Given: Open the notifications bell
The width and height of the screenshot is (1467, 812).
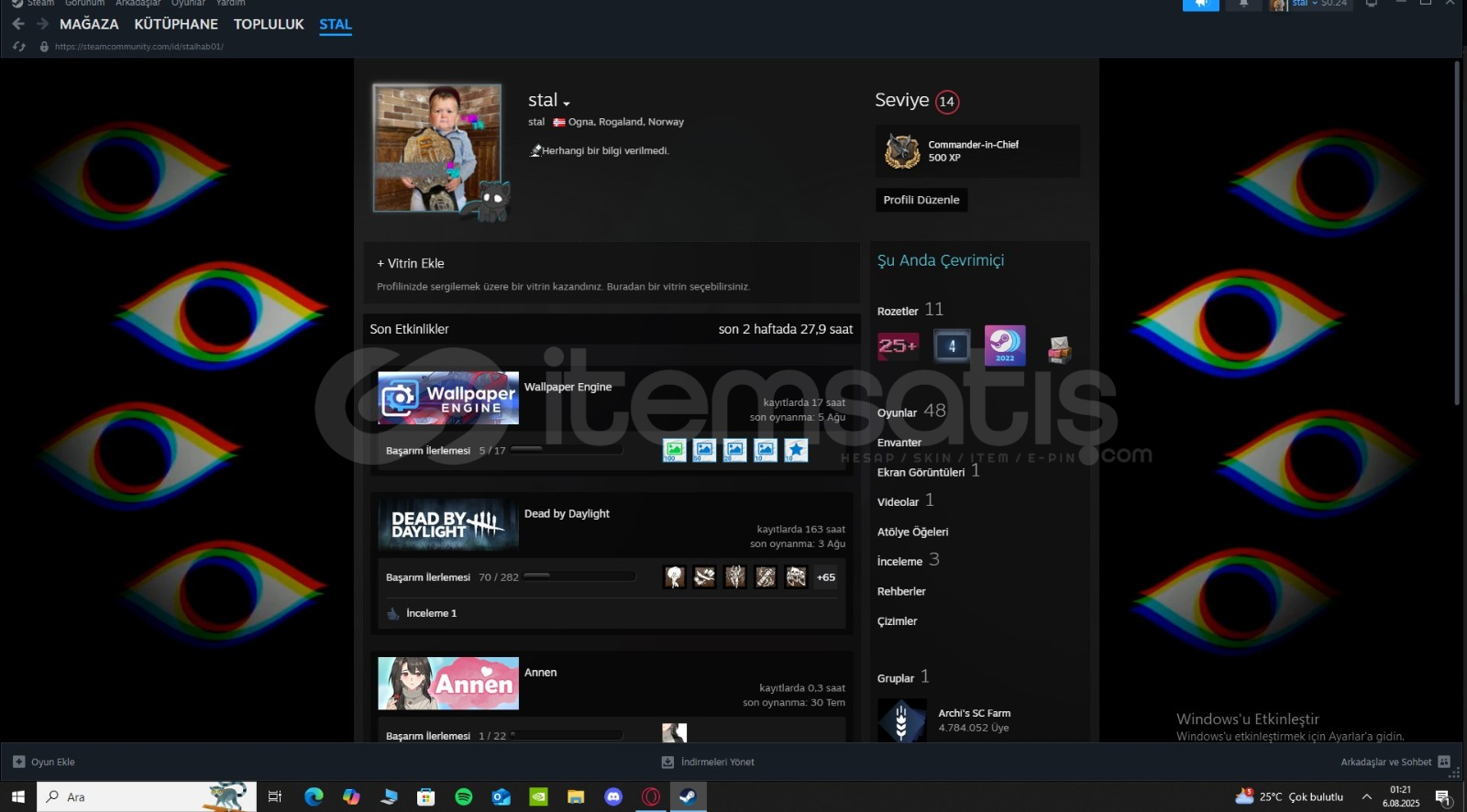Looking at the screenshot, I should click(1243, 4).
